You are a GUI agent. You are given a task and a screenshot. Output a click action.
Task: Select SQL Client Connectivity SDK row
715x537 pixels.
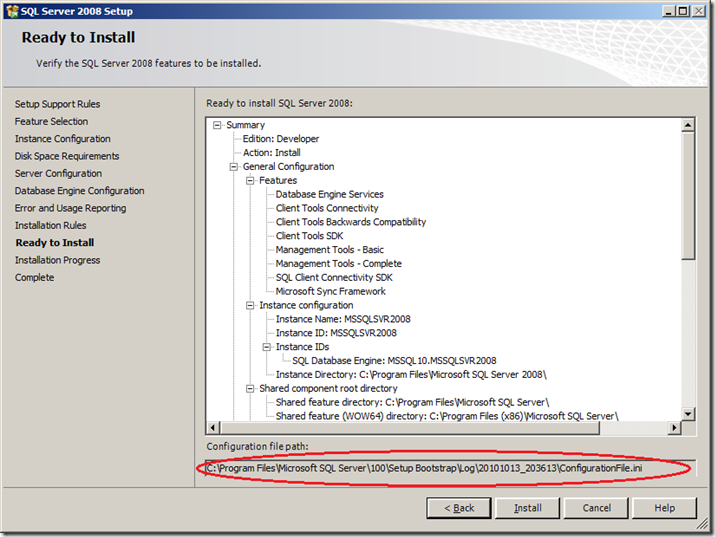(x=334, y=278)
